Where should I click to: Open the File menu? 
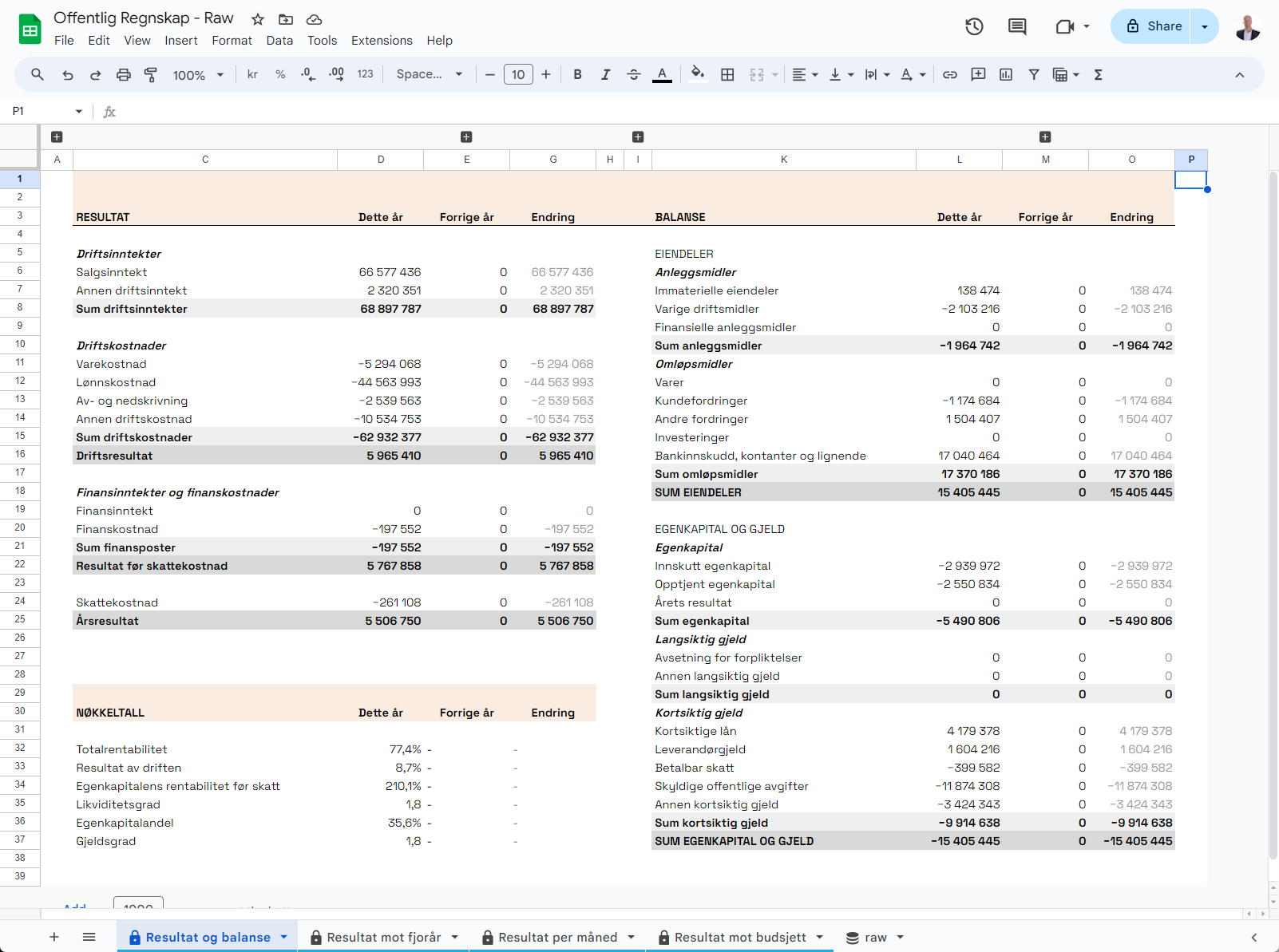64,41
